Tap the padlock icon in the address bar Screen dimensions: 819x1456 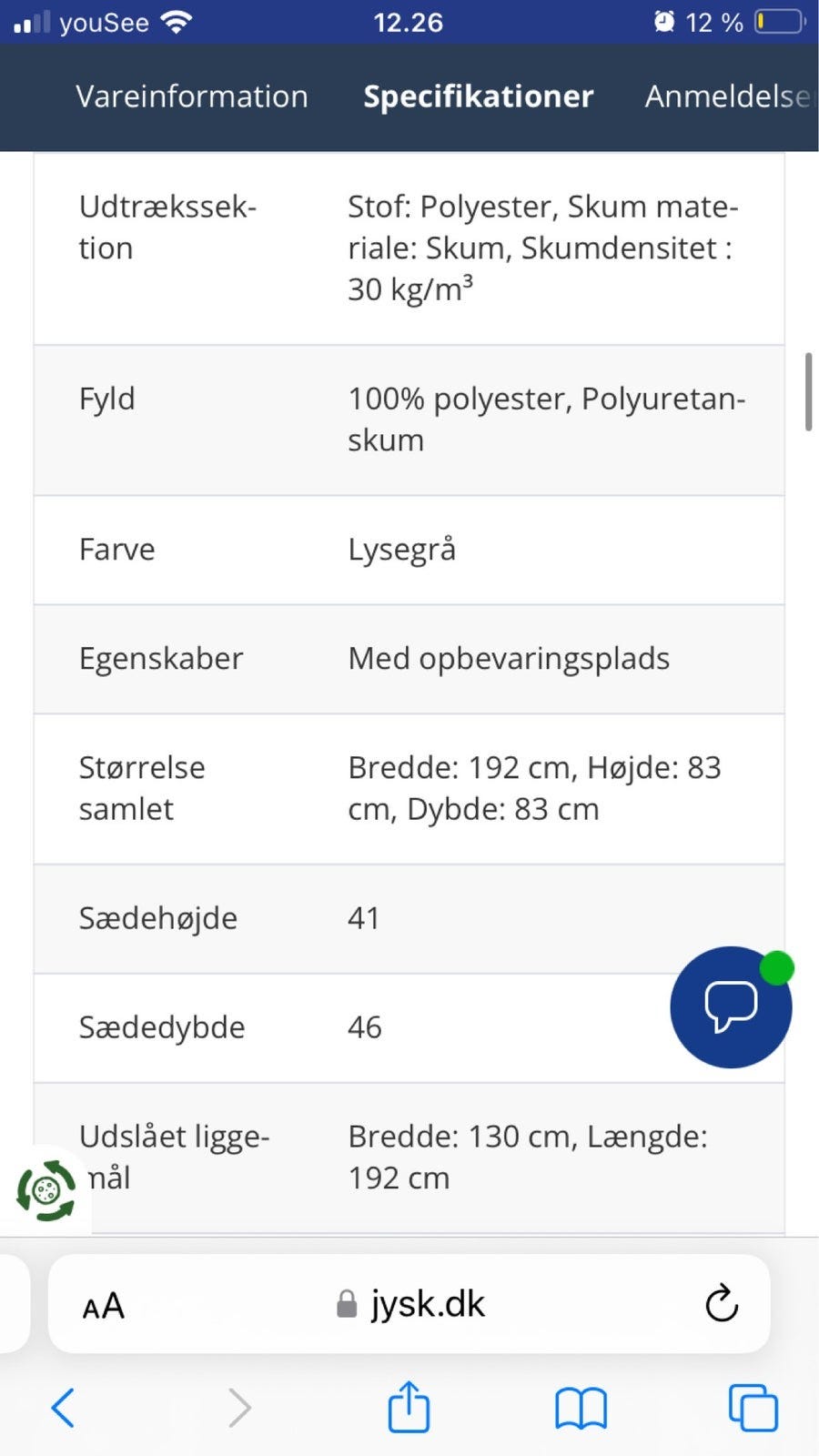(346, 1304)
